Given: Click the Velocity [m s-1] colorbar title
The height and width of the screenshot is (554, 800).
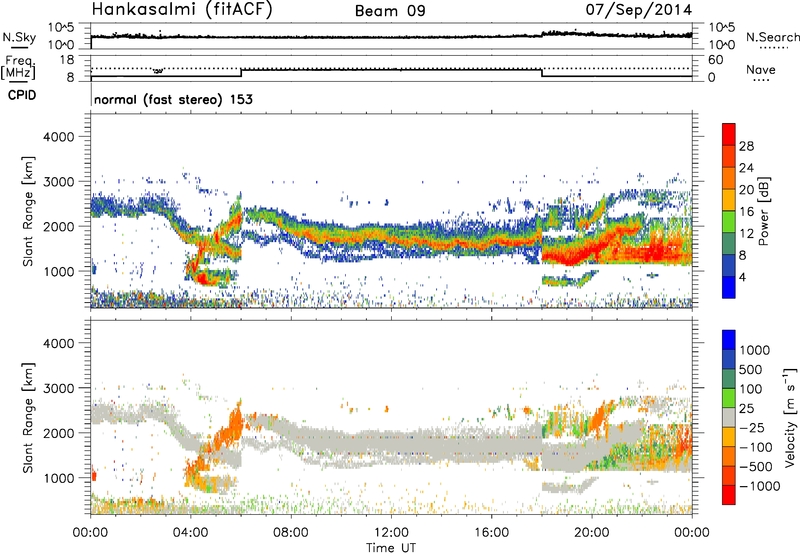Looking at the screenshot, I should 790,417.
